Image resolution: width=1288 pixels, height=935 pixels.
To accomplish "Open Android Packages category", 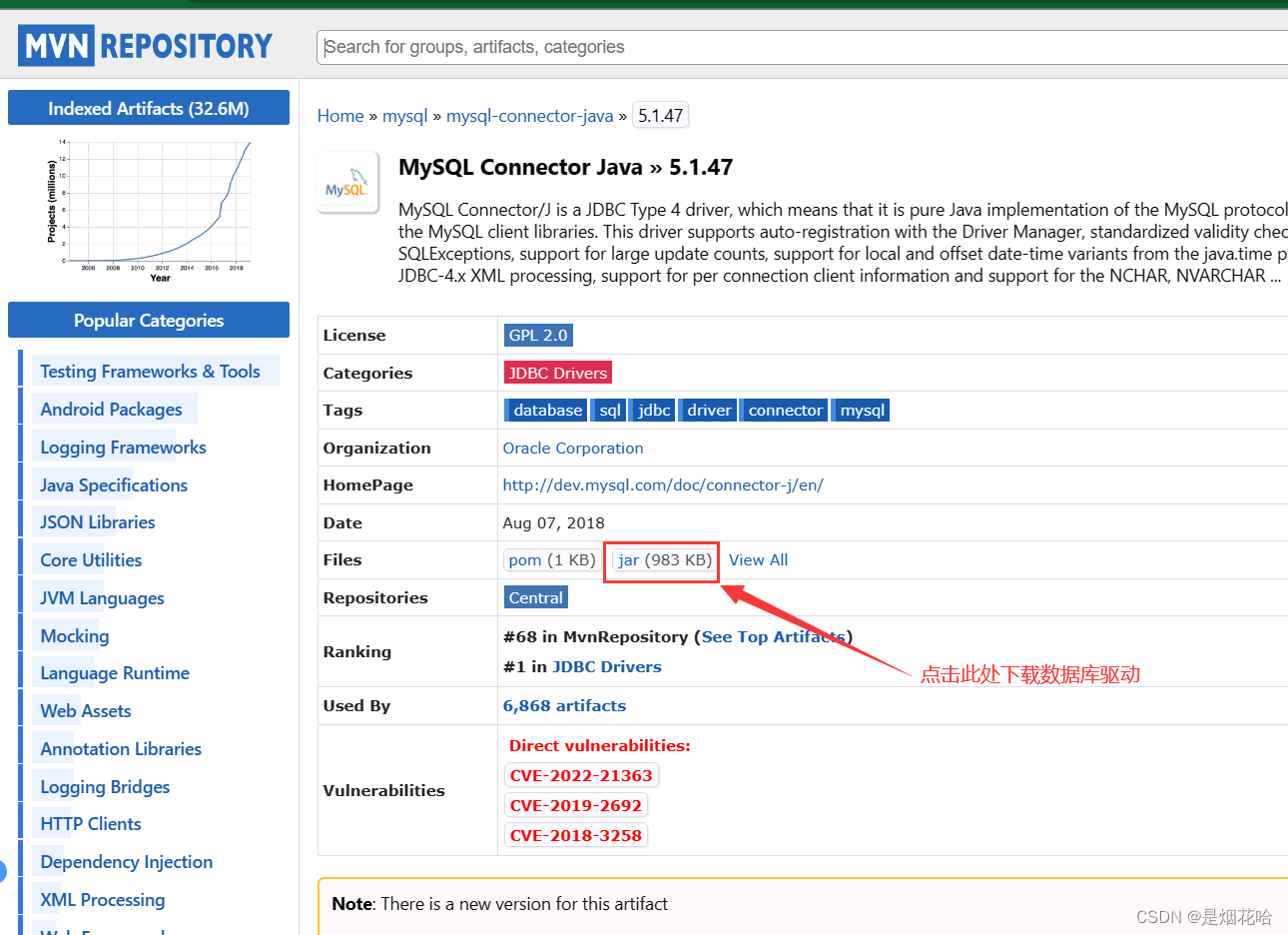I will (x=111, y=410).
